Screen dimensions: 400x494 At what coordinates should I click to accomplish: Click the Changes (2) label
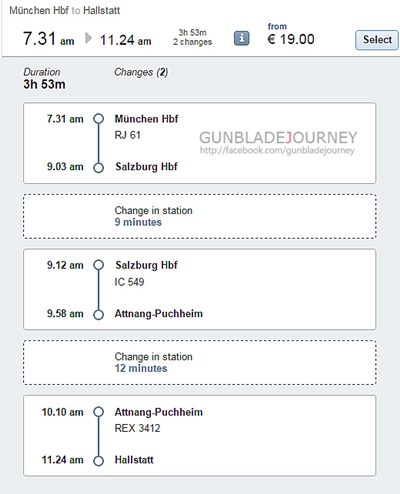[141, 72]
